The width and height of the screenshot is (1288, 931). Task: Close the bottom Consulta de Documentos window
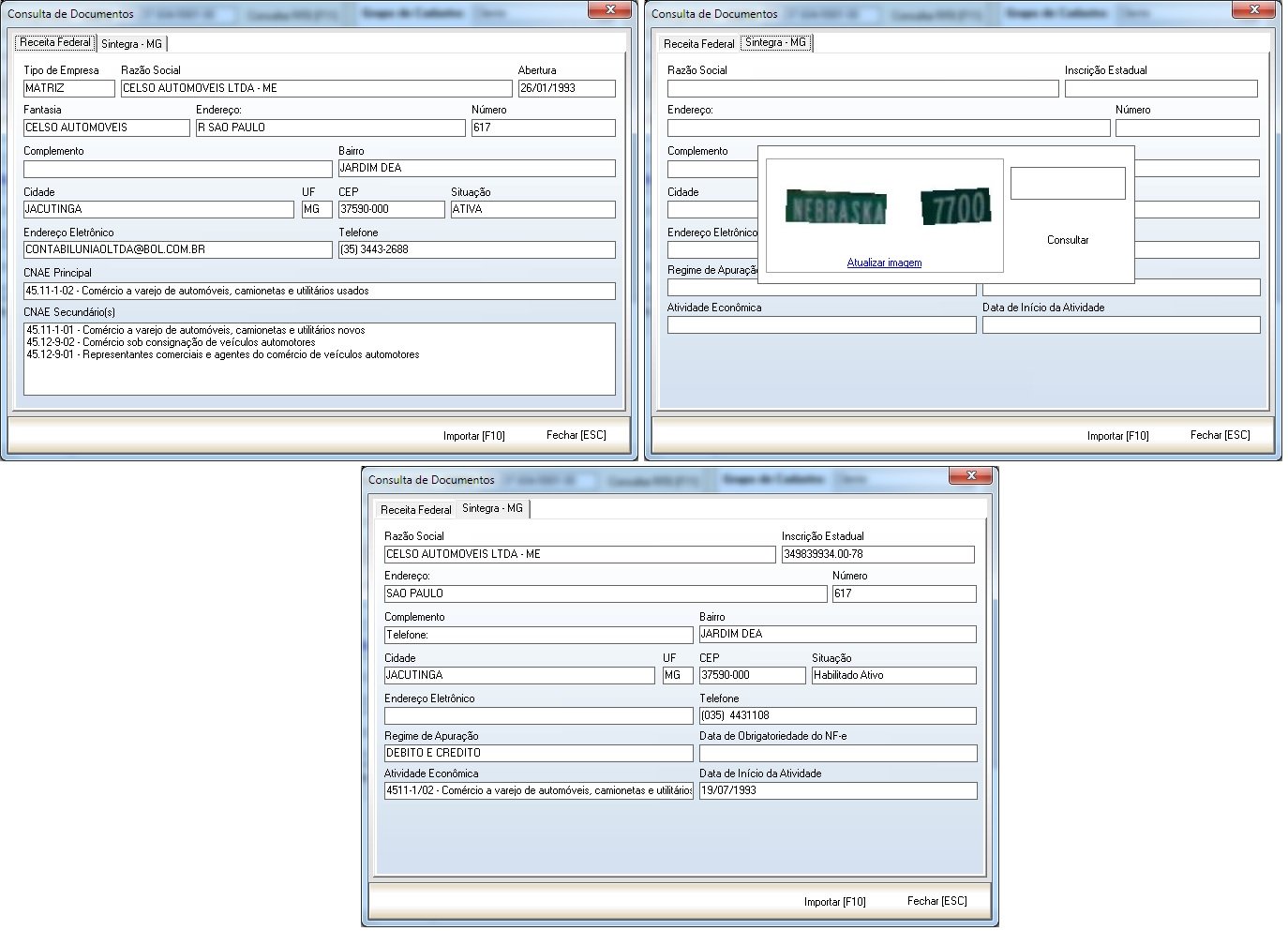pos(971,475)
